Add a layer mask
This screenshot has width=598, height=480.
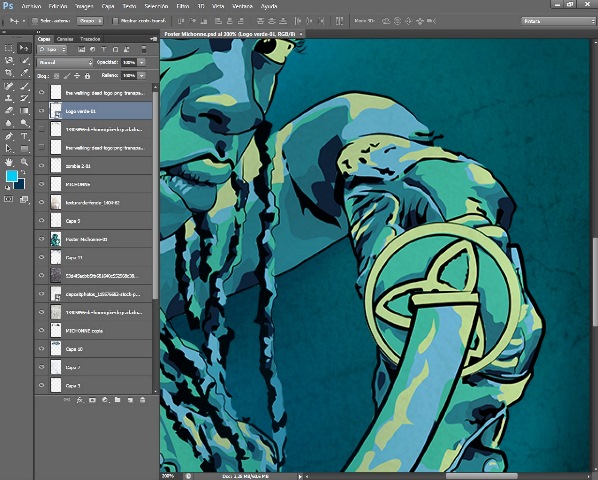coord(92,400)
